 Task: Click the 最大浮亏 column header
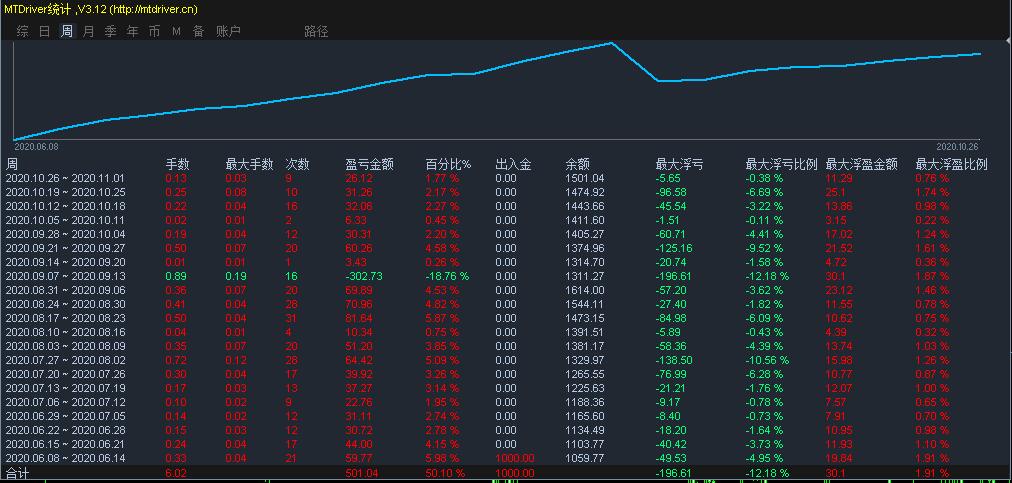[x=679, y=165]
